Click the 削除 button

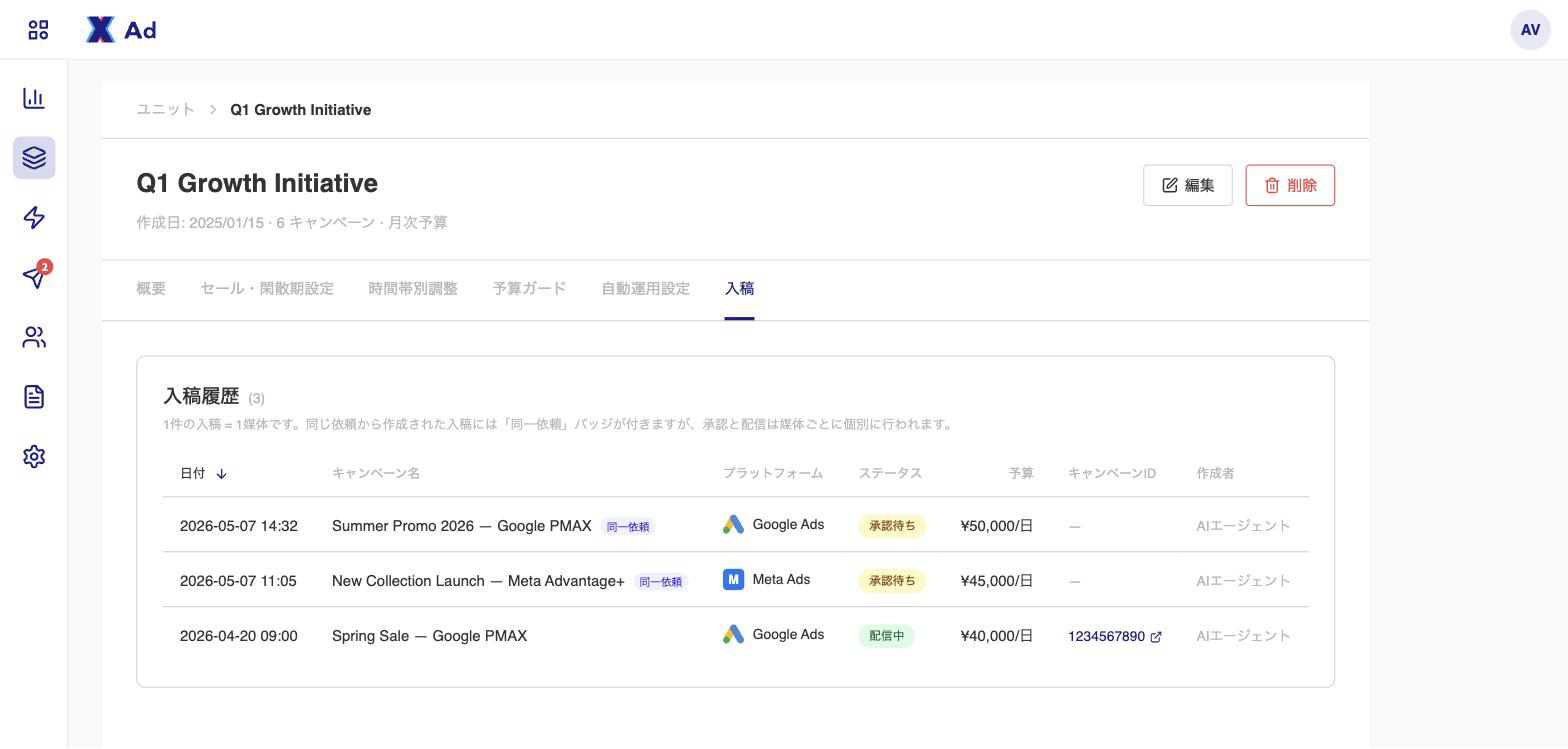1290,186
